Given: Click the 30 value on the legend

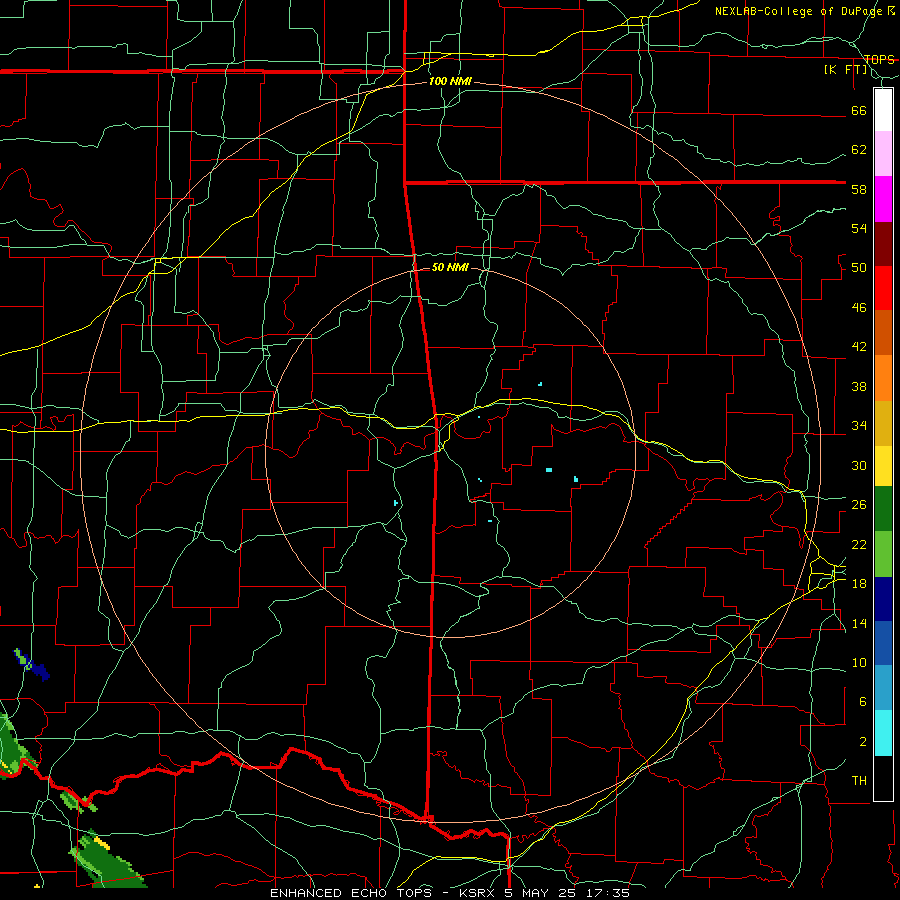Looking at the screenshot, I should tap(859, 465).
